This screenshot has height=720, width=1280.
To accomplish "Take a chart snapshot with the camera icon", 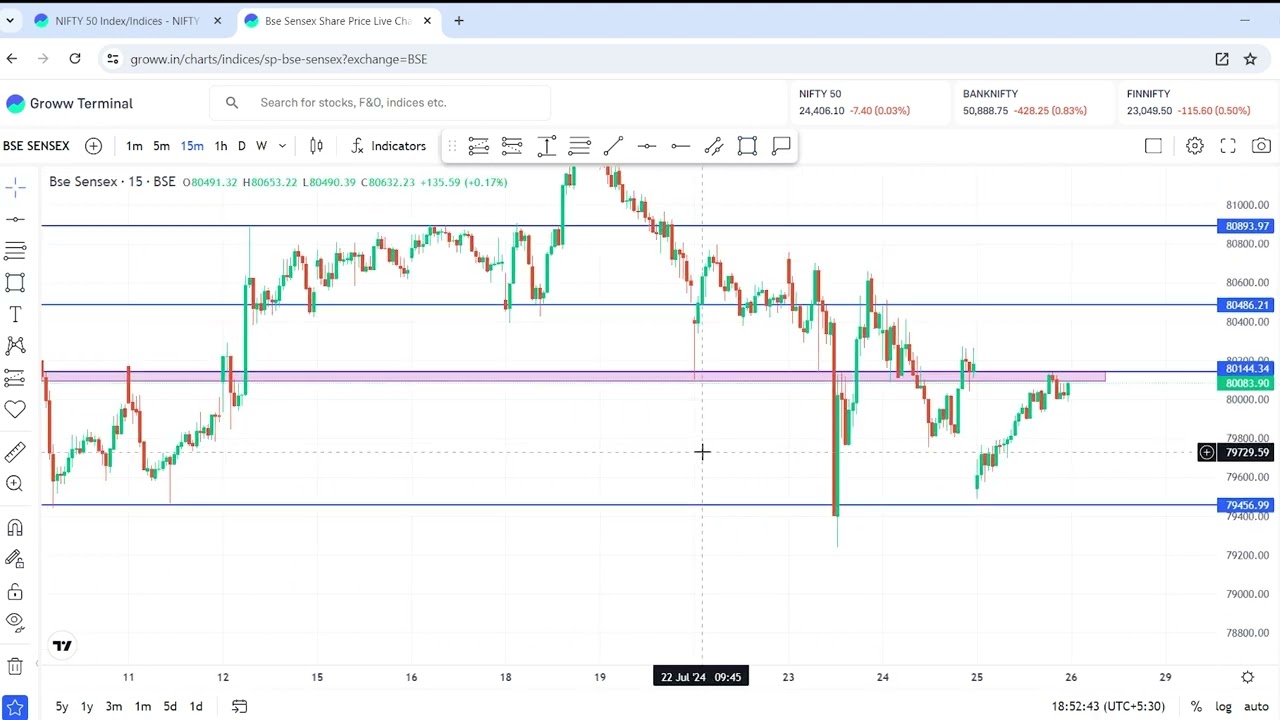I will click(1261, 146).
